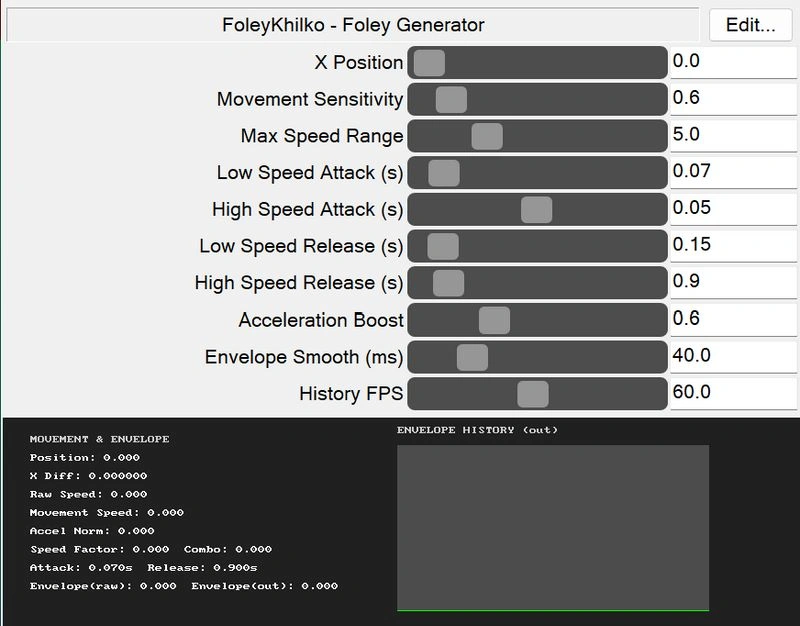Click the 'Raw Speed: 0.000' readout
Viewport: 800px width, 626px height.
click(x=88, y=494)
